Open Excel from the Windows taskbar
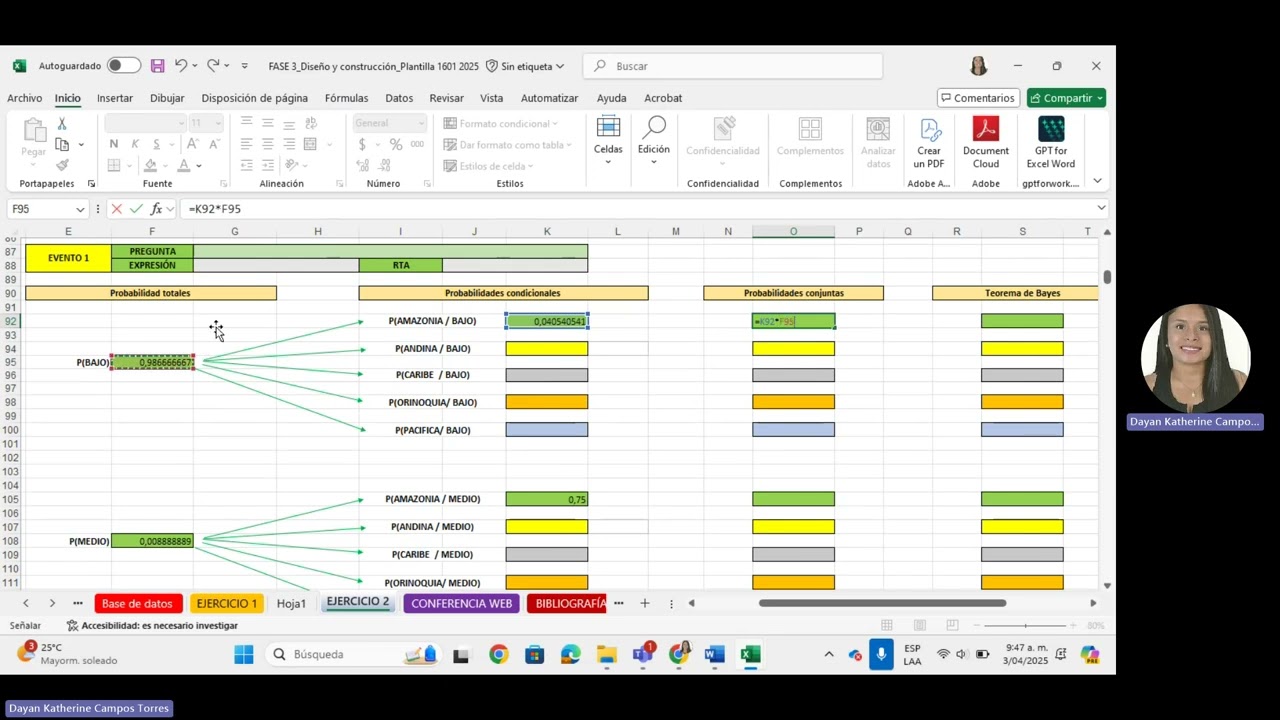This screenshot has height=720, width=1280. (x=750, y=655)
